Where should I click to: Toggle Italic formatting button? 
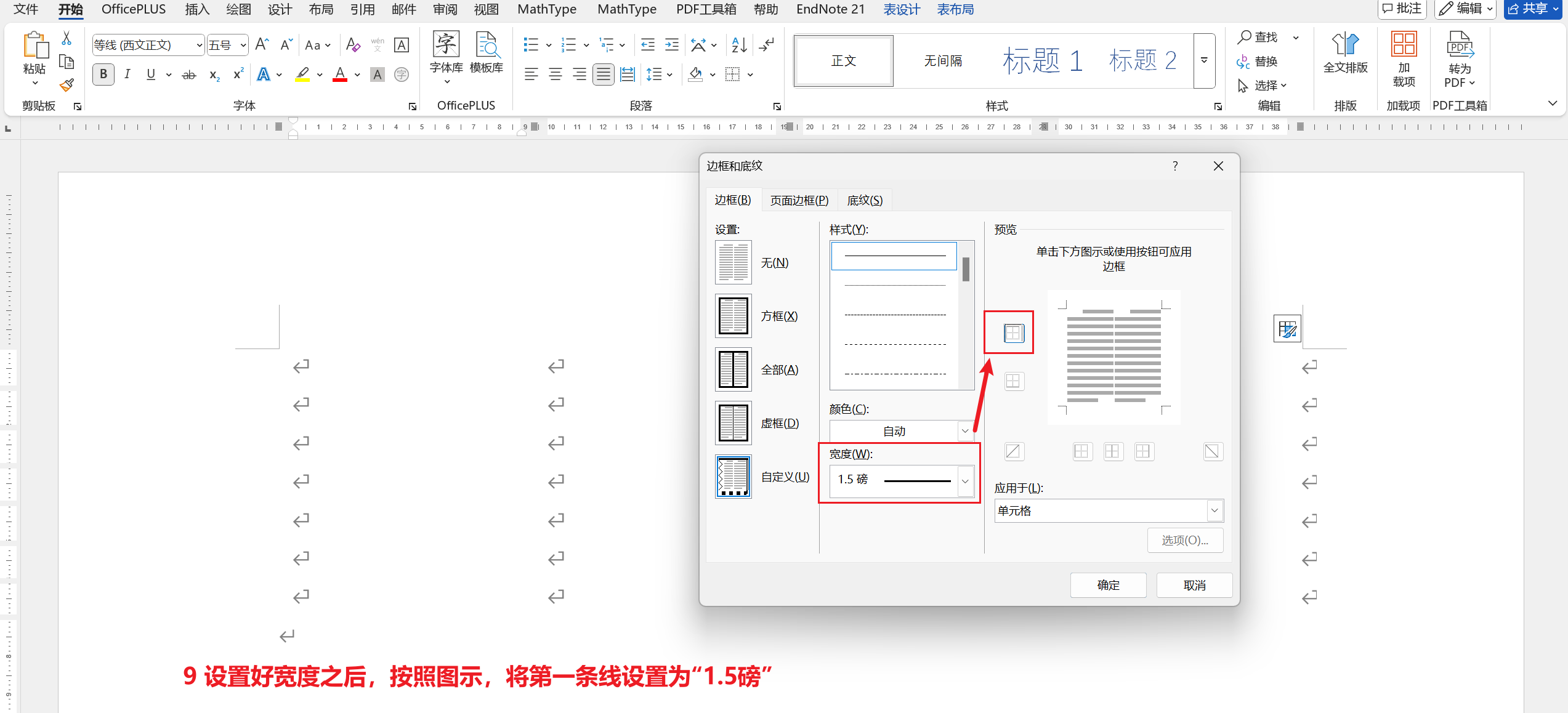(127, 75)
